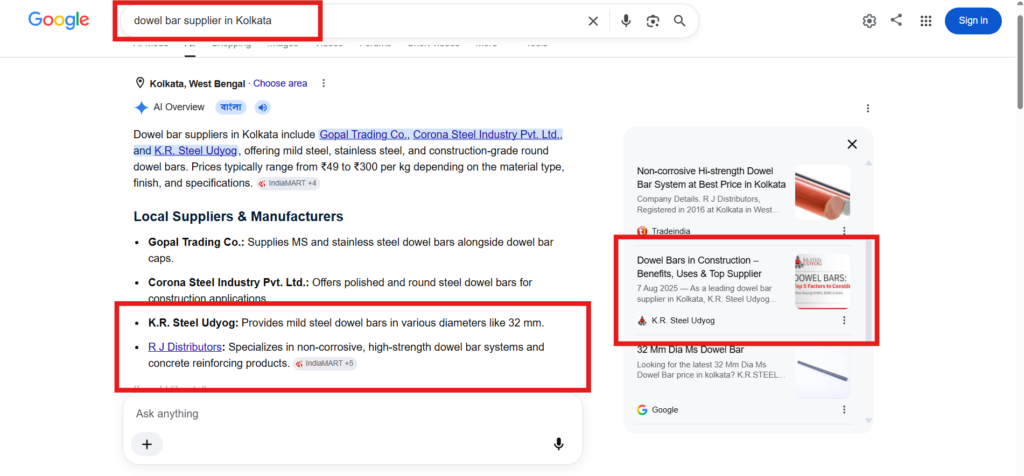Click the Google logo

[58, 20]
